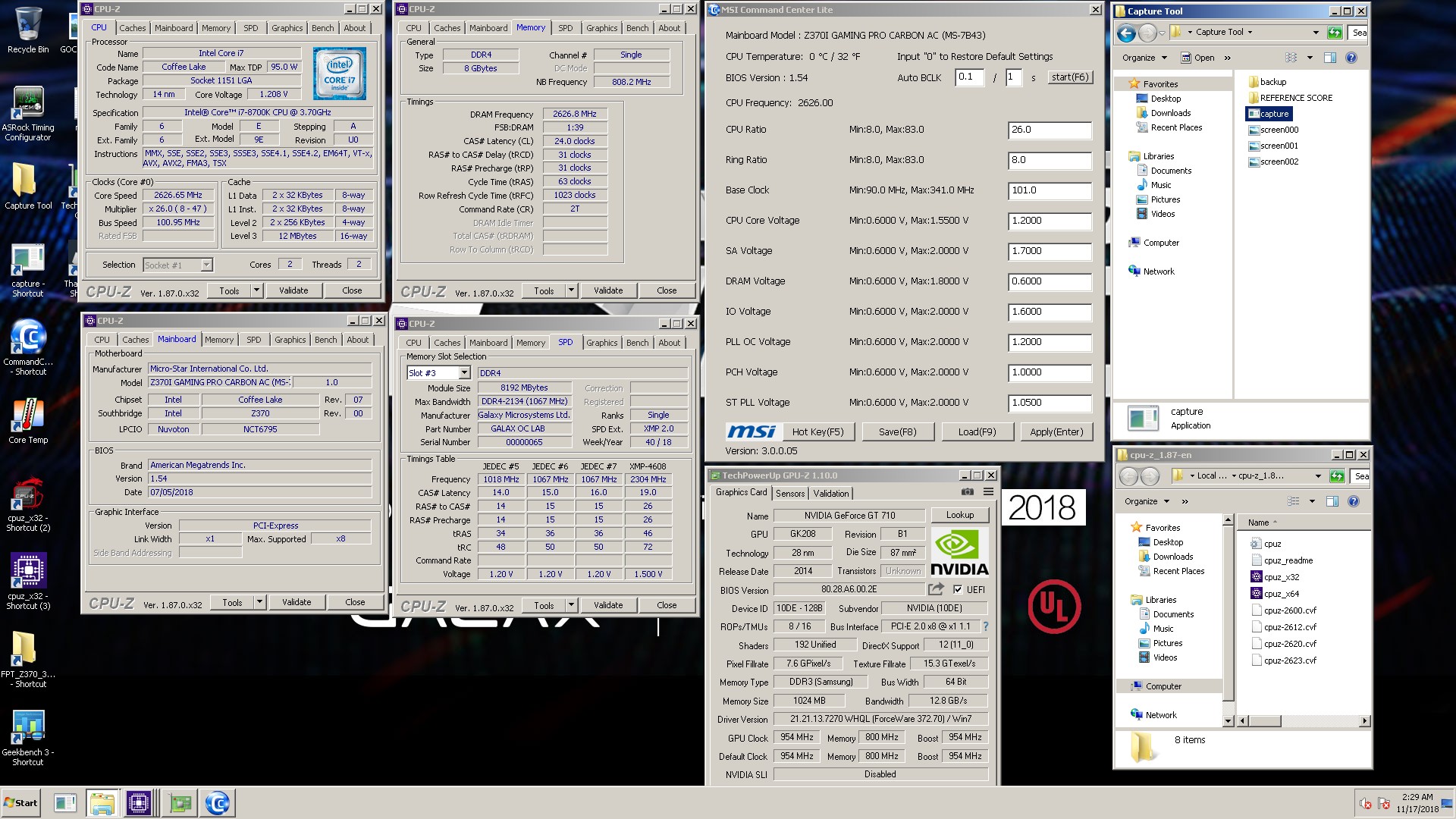Launch Core Temp desktop icon
The width and height of the screenshot is (1456, 819).
click(x=28, y=421)
